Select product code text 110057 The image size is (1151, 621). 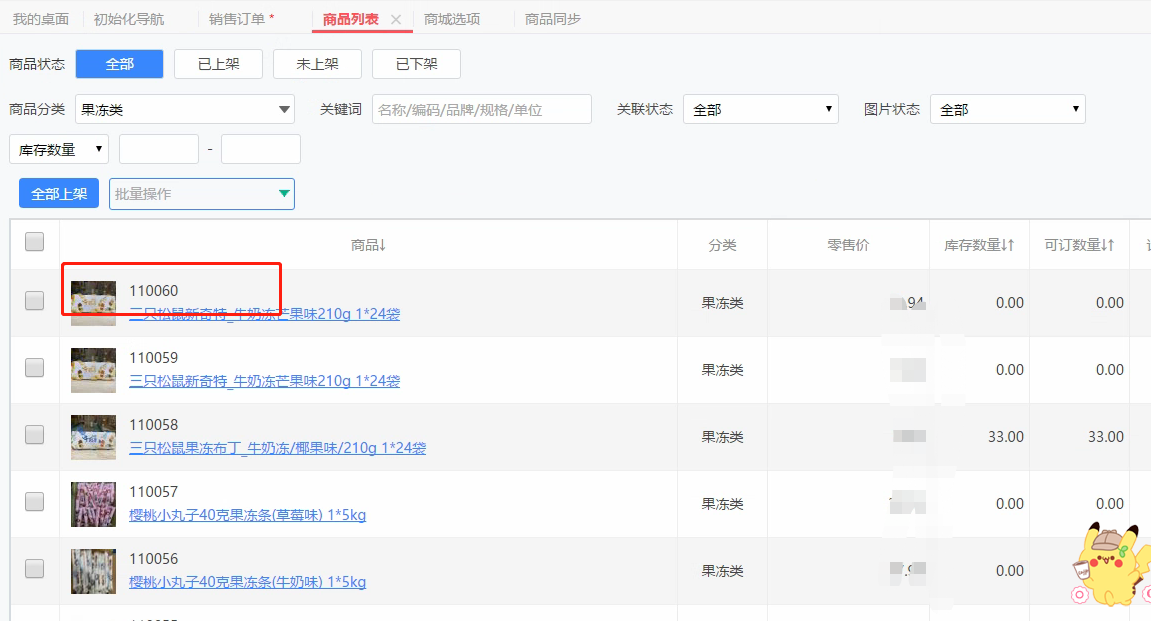(153, 492)
